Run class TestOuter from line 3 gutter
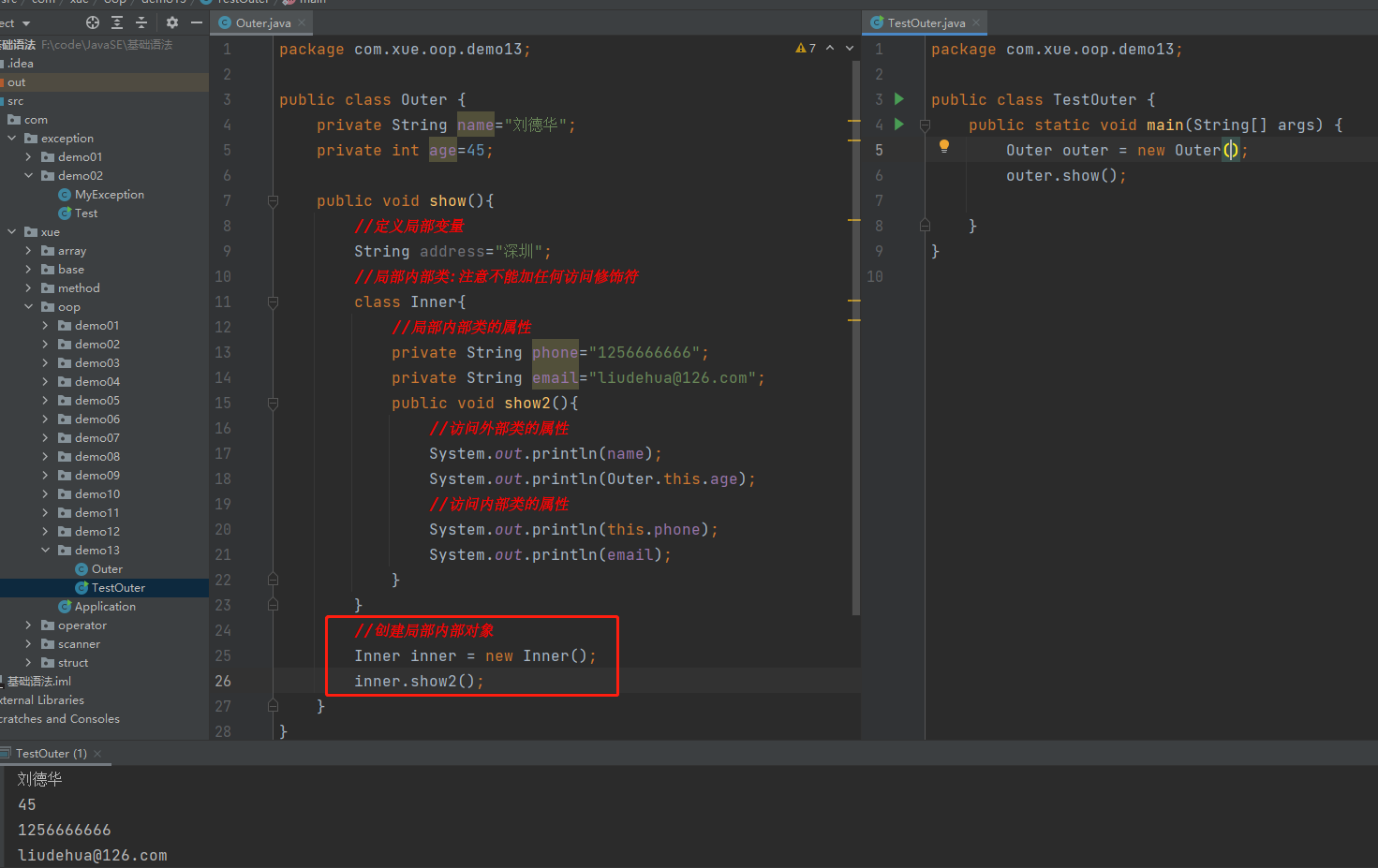This screenshot has height=868, width=1378. pos(899,98)
